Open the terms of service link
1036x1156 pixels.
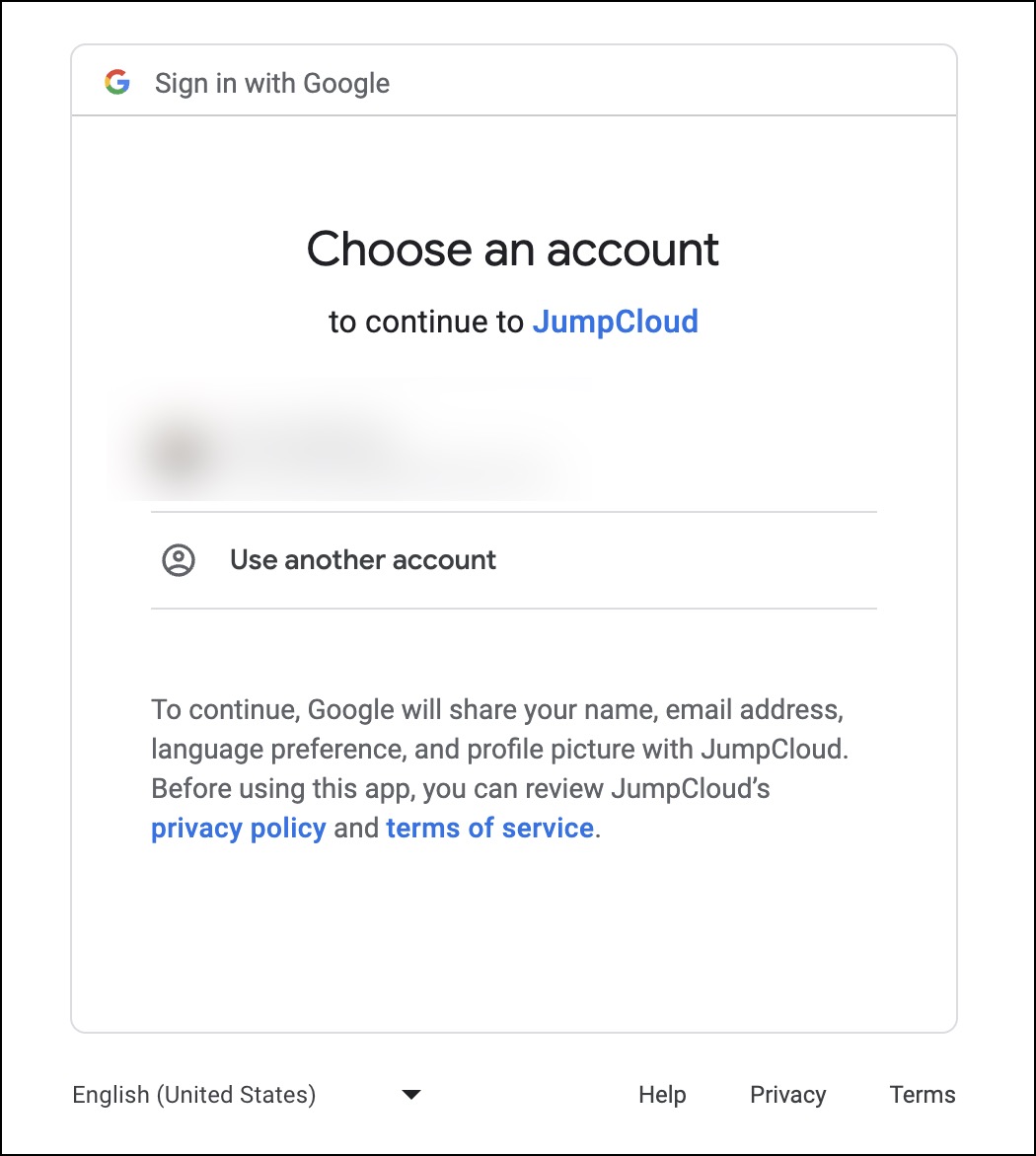point(489,829)
